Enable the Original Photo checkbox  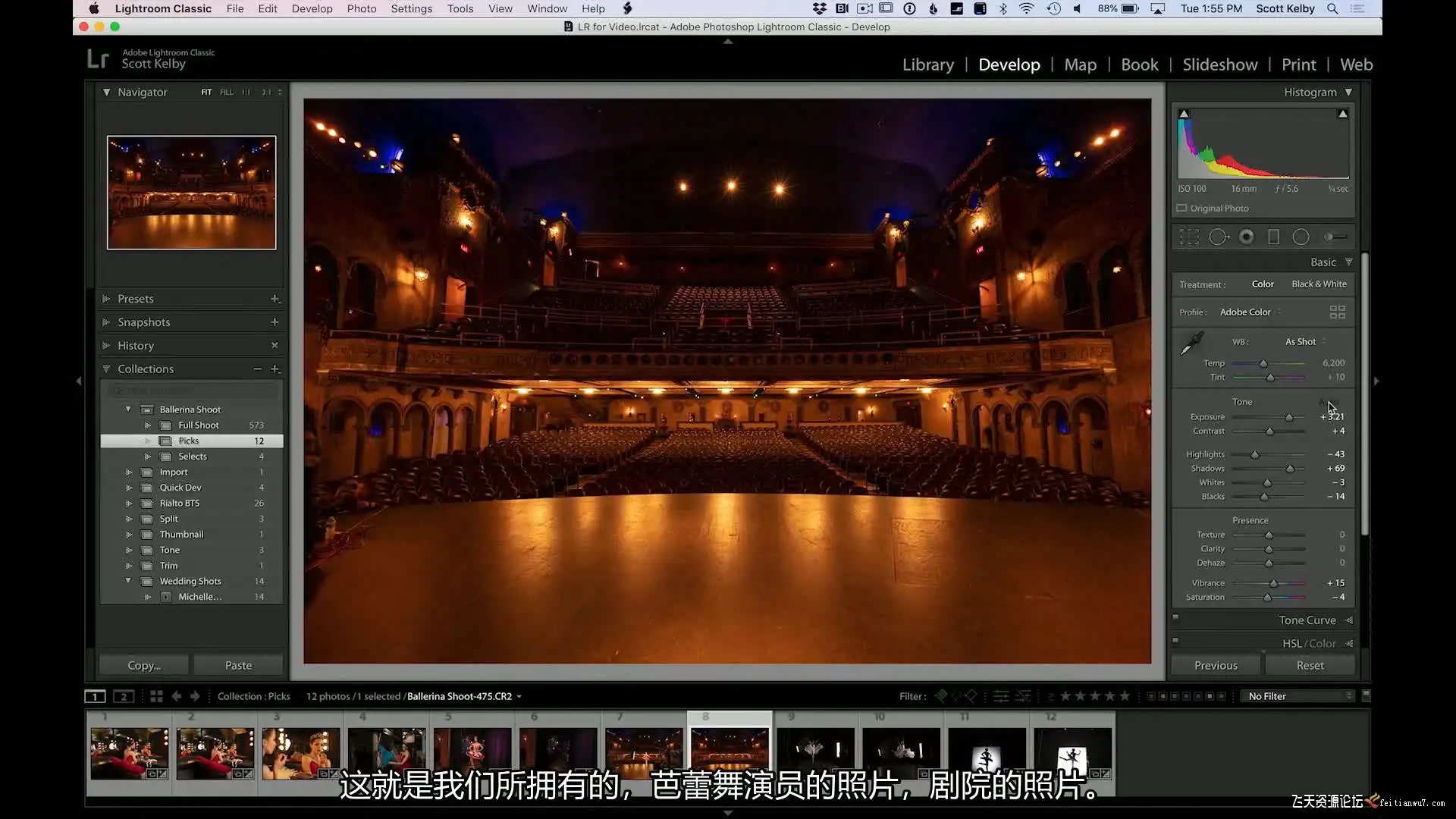[1181, 209]
